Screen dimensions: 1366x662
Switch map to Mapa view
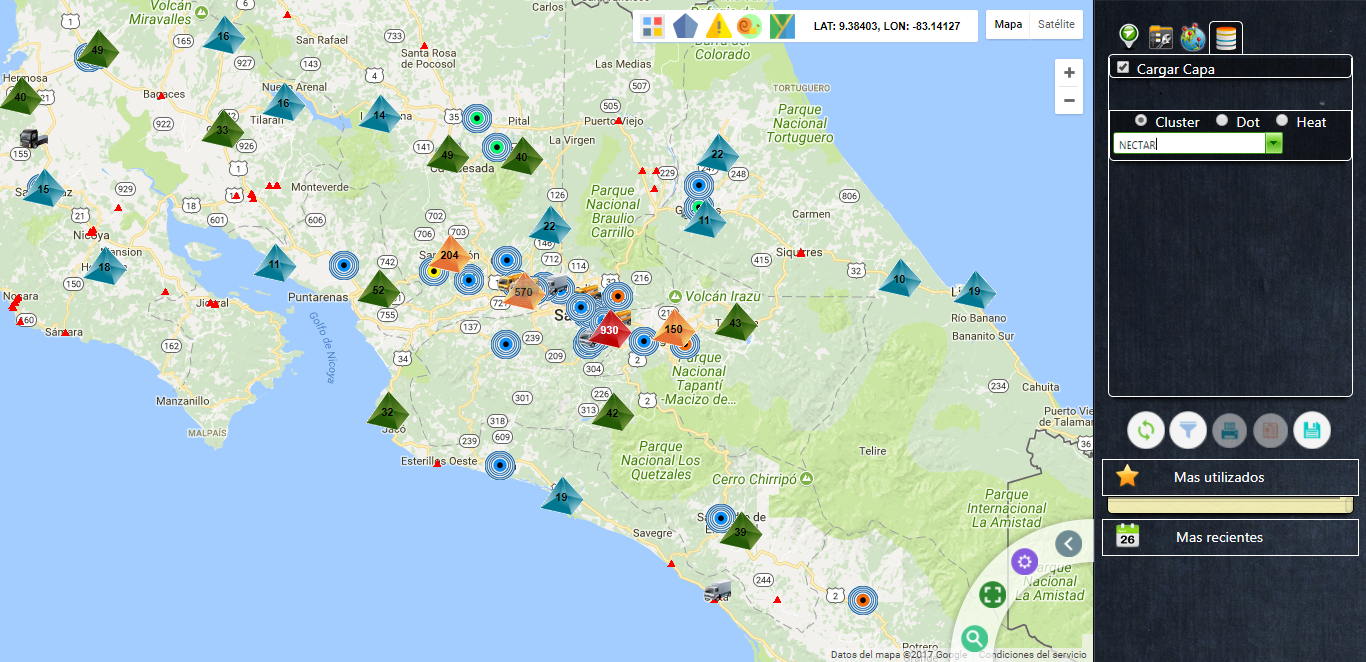(x=1008, y=24)
